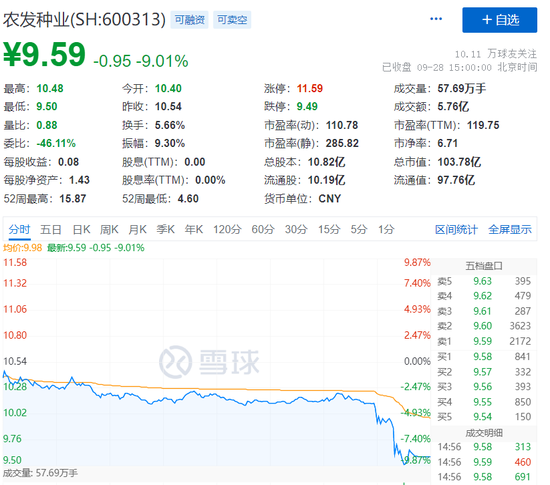Select the 卖3 order row at 9.61

click(484, 311)
